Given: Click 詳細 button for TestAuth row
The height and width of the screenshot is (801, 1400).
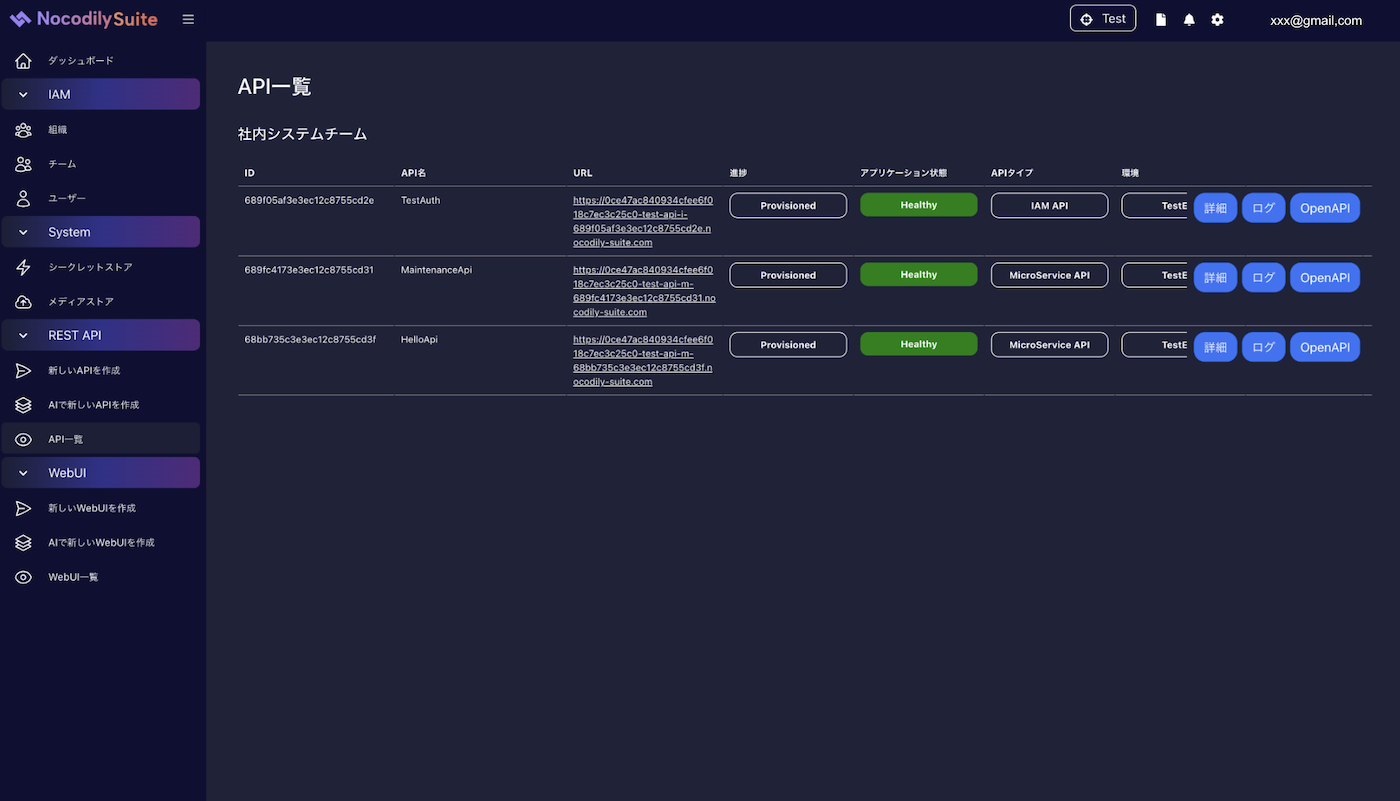Looking at the screenshot, I should tap(1215, 208).
